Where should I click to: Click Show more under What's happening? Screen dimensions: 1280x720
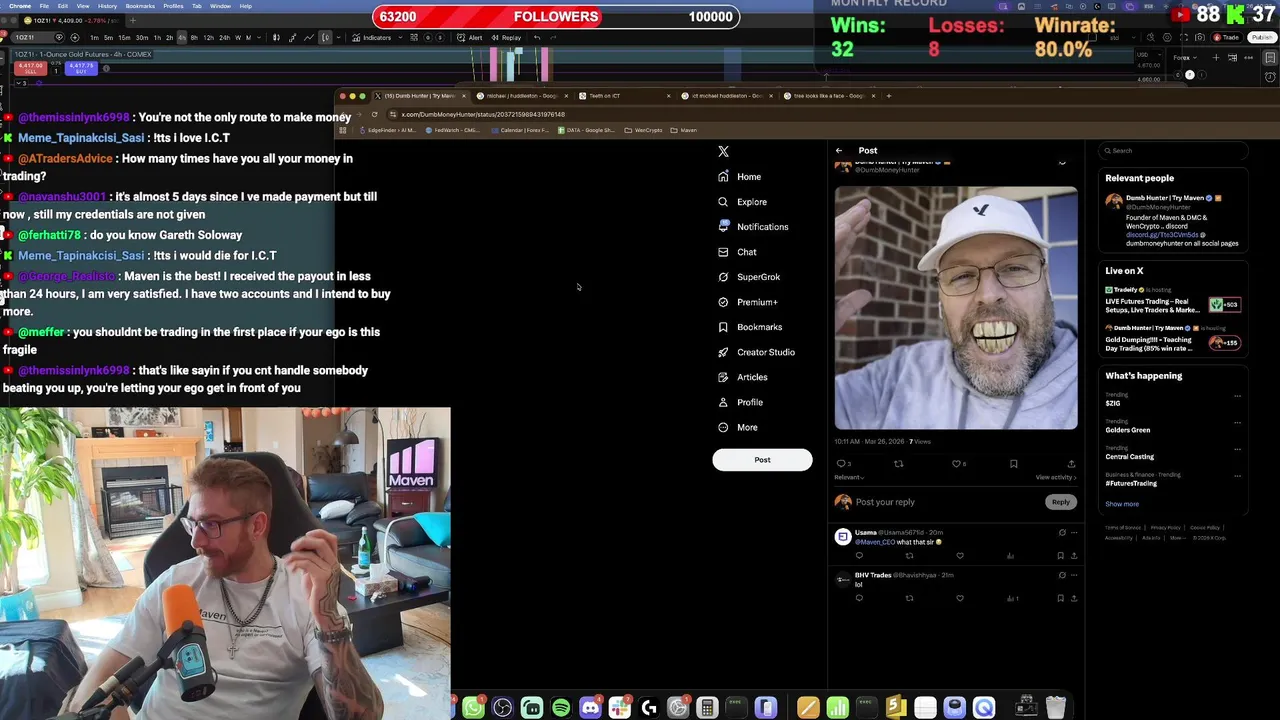point(1122,504)
